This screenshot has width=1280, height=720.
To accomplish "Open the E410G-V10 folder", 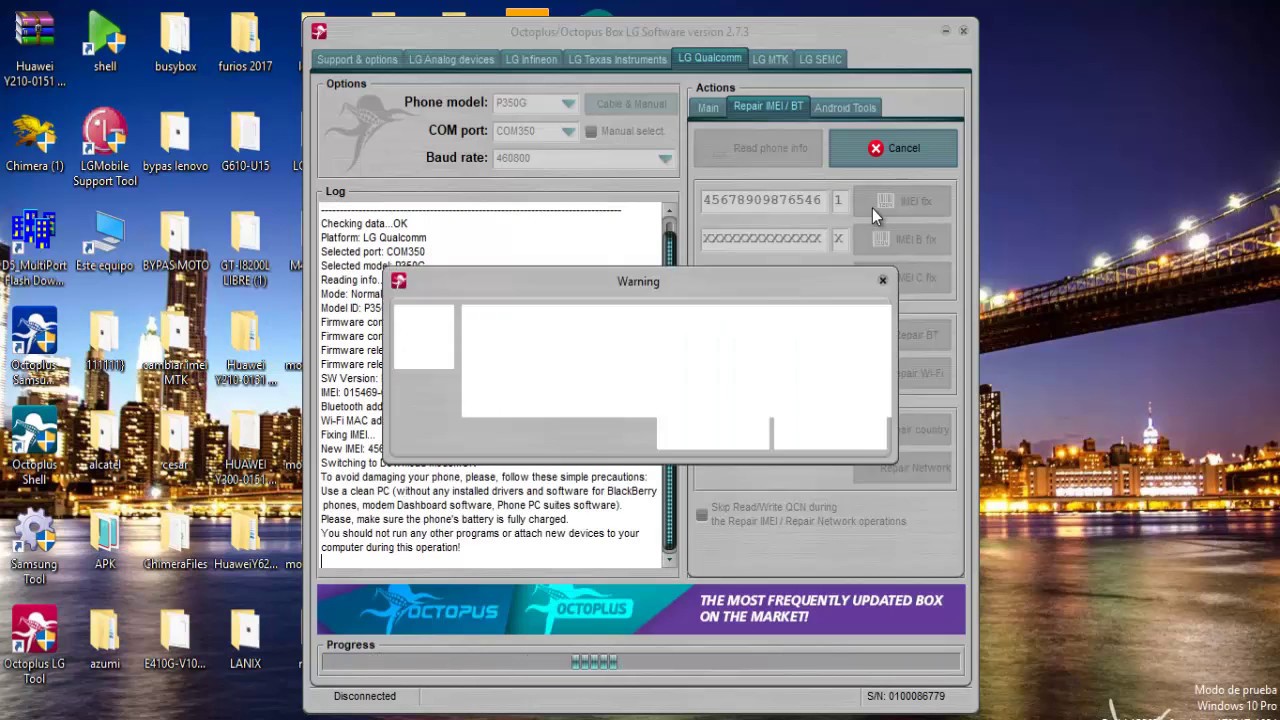I will [x=175, y=640].
